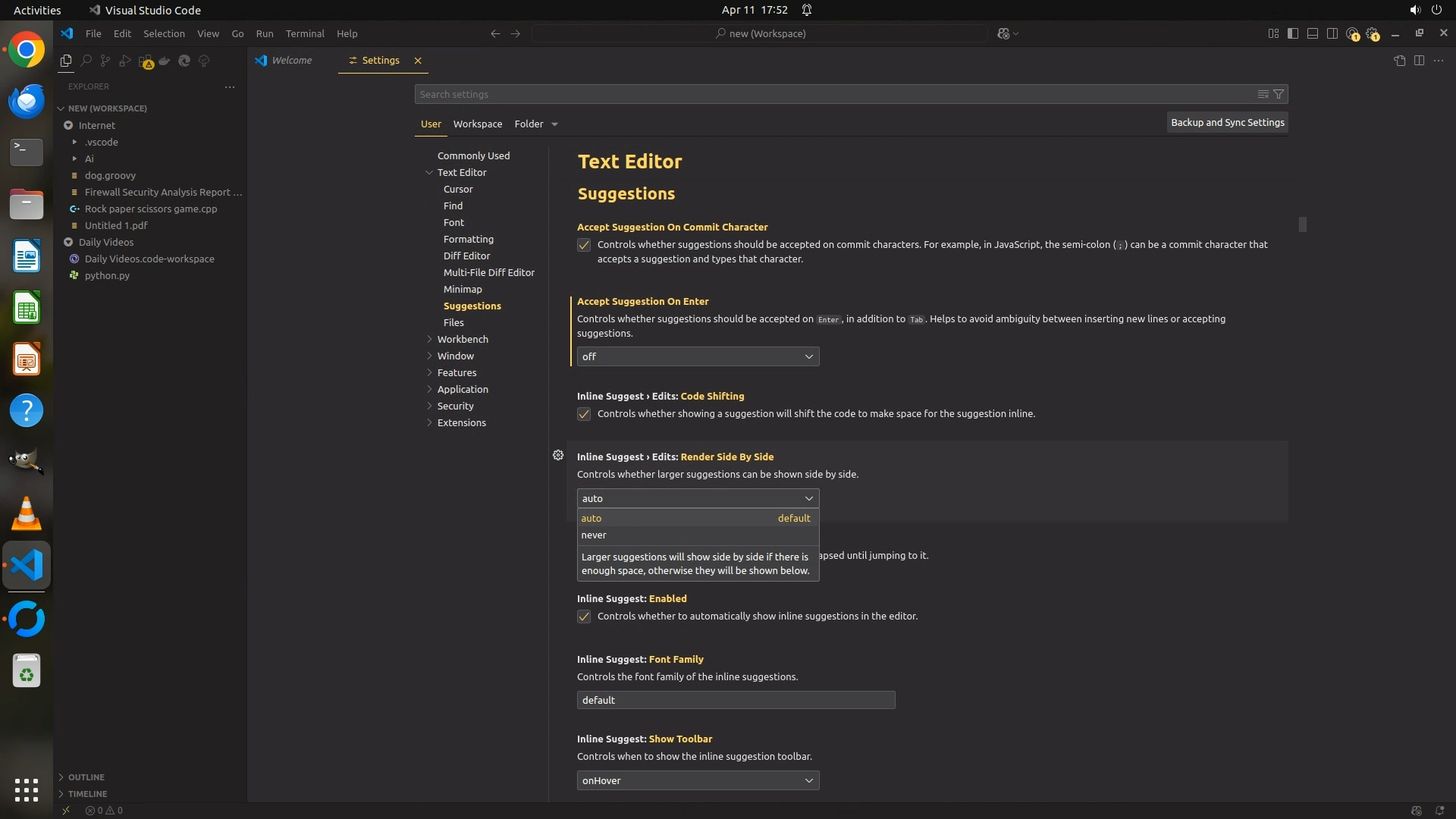
Task: Open Settings JSON file icon
Action: click(x=1399, y=61)
